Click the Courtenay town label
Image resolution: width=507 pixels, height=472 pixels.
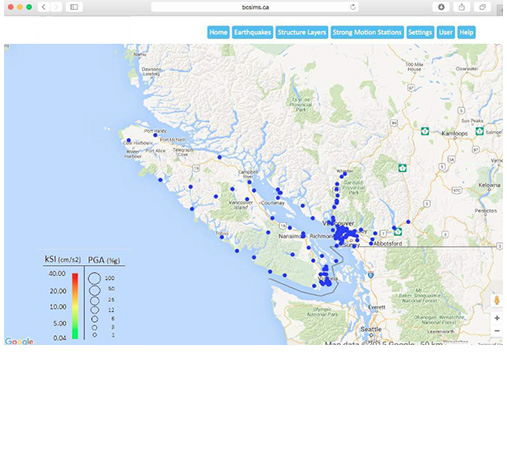pos(273,203)
